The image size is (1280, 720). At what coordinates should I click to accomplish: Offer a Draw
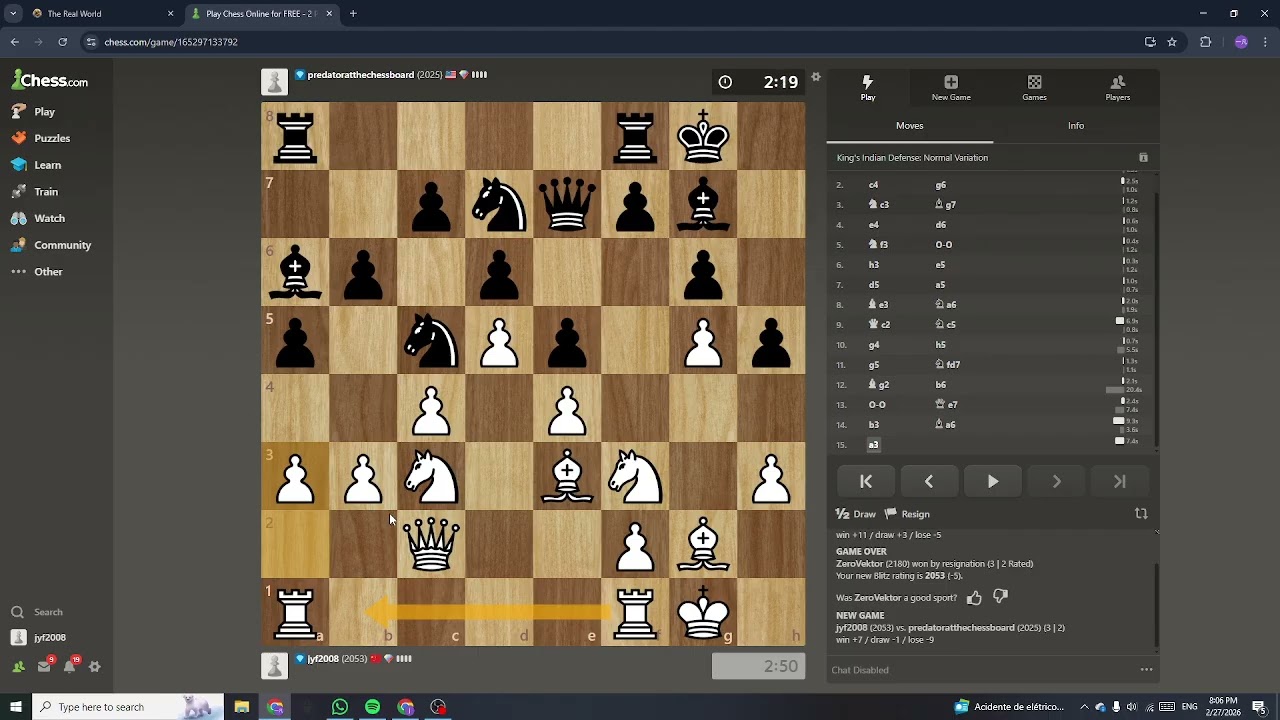point(856,514)
